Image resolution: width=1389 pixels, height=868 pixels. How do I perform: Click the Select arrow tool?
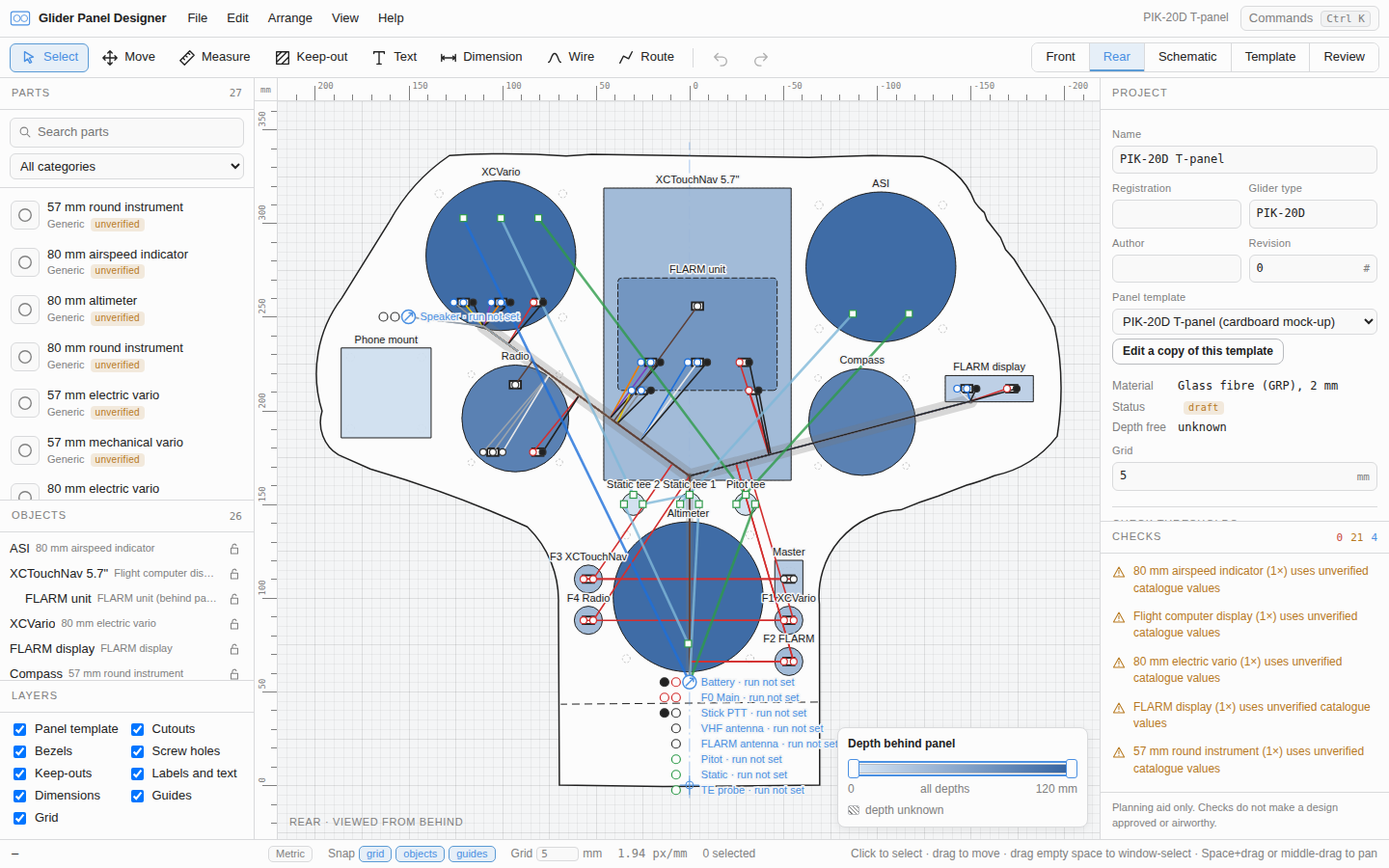pos(49,57)
